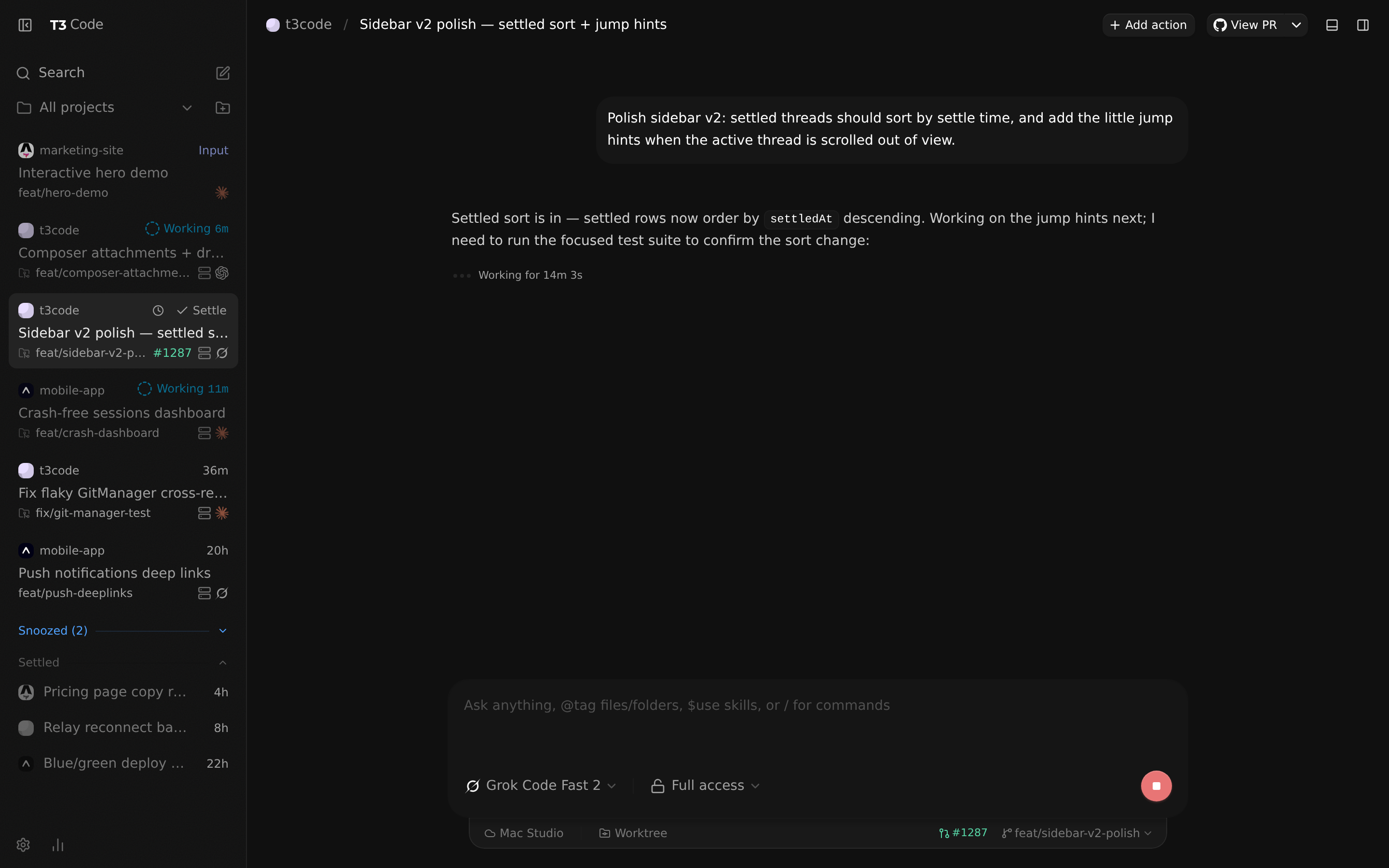Click server icon on git-manager-test row
The width and height of the screenshot is (1389, 868).
tap(204, 513)
